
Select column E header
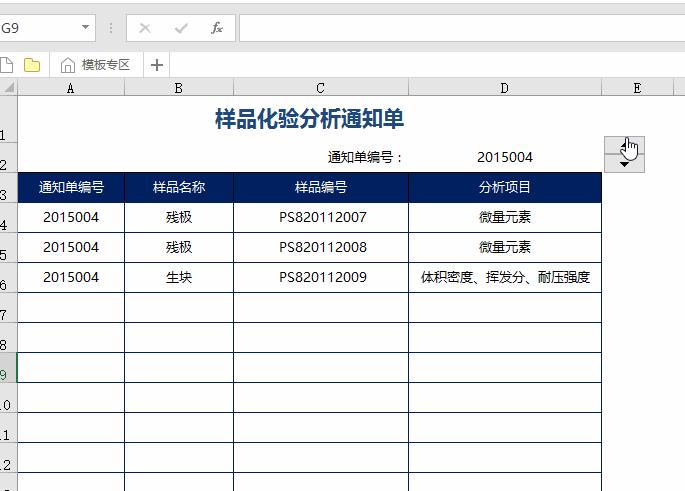[637, 88]
